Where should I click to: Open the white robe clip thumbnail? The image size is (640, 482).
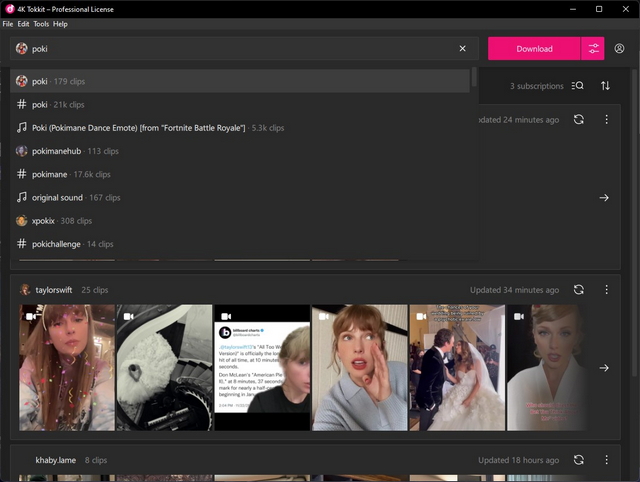(547, 367)
